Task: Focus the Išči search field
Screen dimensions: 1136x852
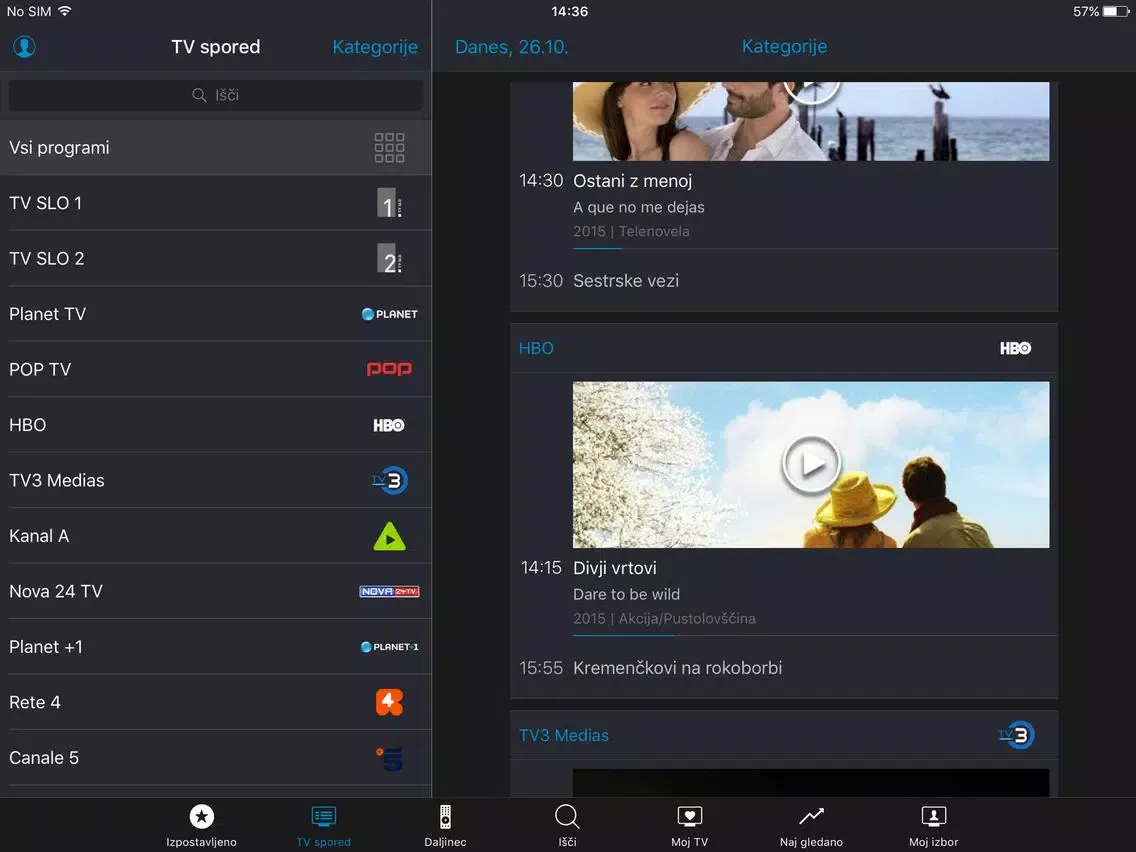Action: click(215, 96)
